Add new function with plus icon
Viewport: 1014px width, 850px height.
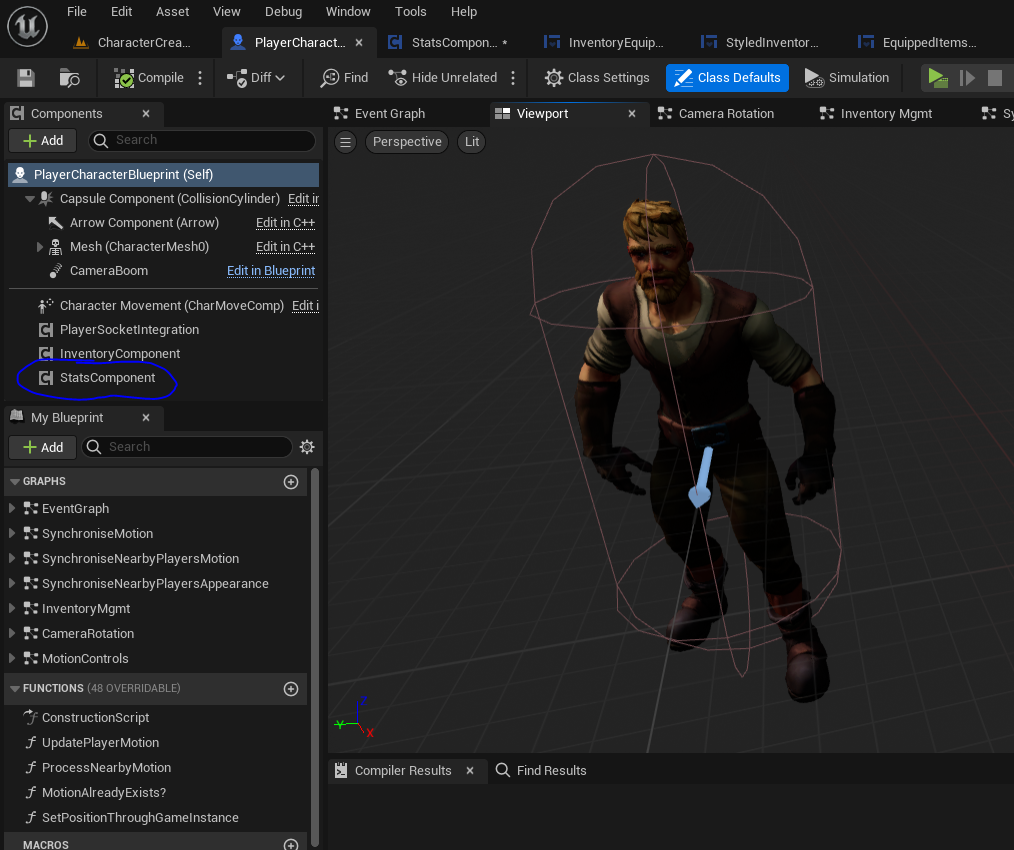[291, 689]
